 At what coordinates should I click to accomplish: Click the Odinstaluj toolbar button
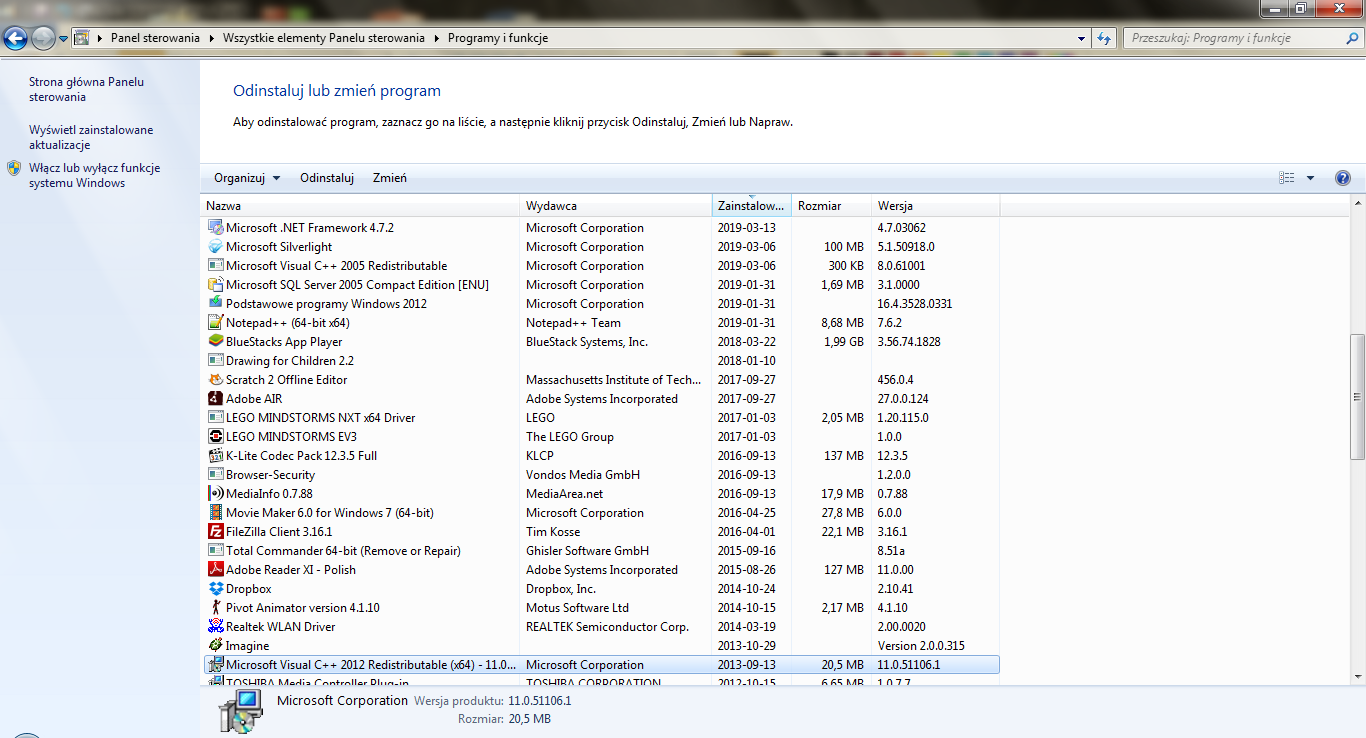[327, 178]
